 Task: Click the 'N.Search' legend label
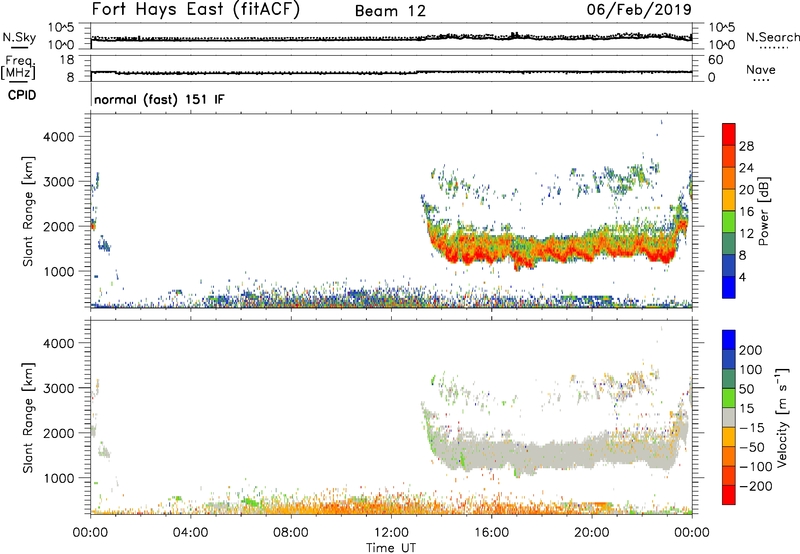coord(772,37)
